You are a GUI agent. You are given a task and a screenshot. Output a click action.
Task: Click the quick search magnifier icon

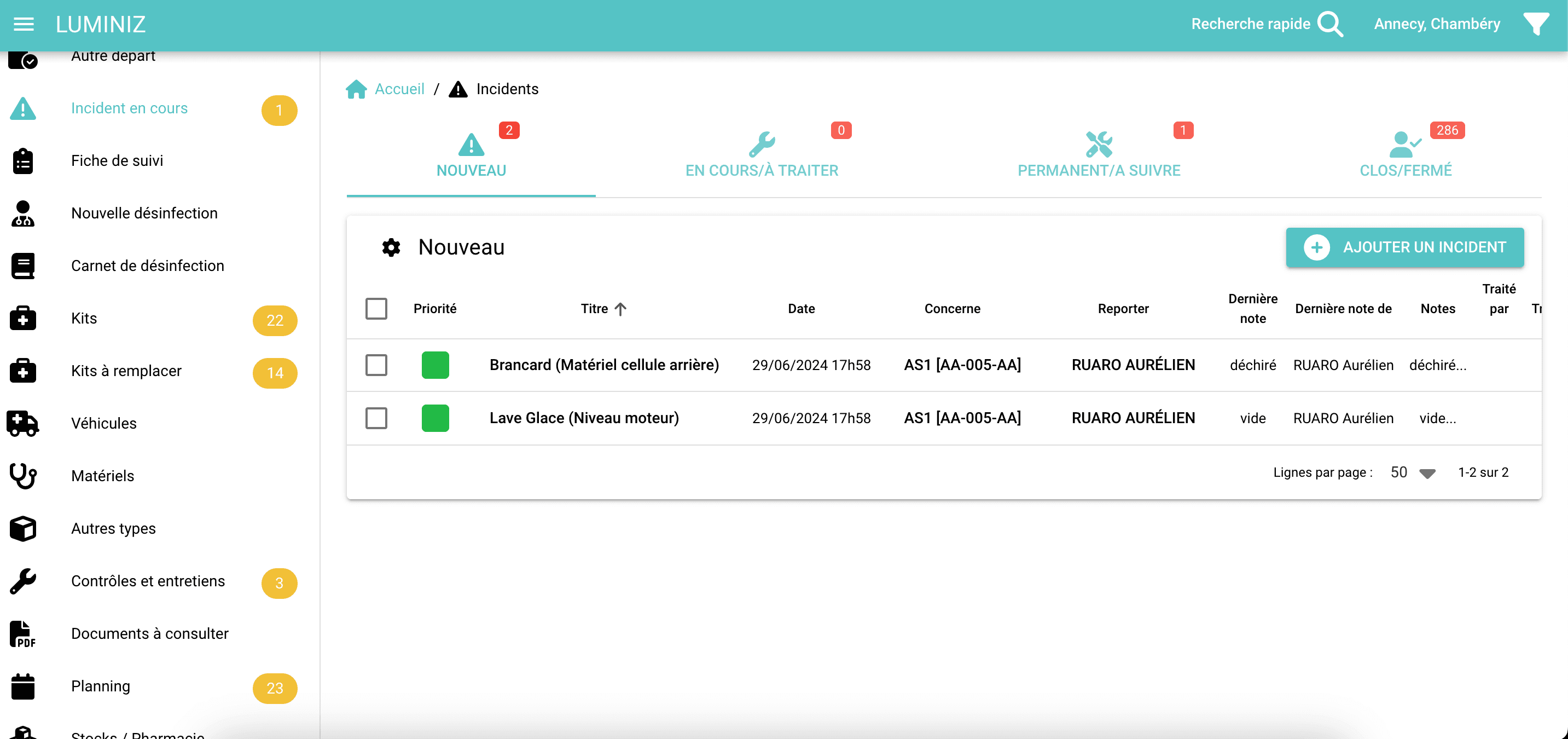pyautogui.click(x=1330, y=24)
